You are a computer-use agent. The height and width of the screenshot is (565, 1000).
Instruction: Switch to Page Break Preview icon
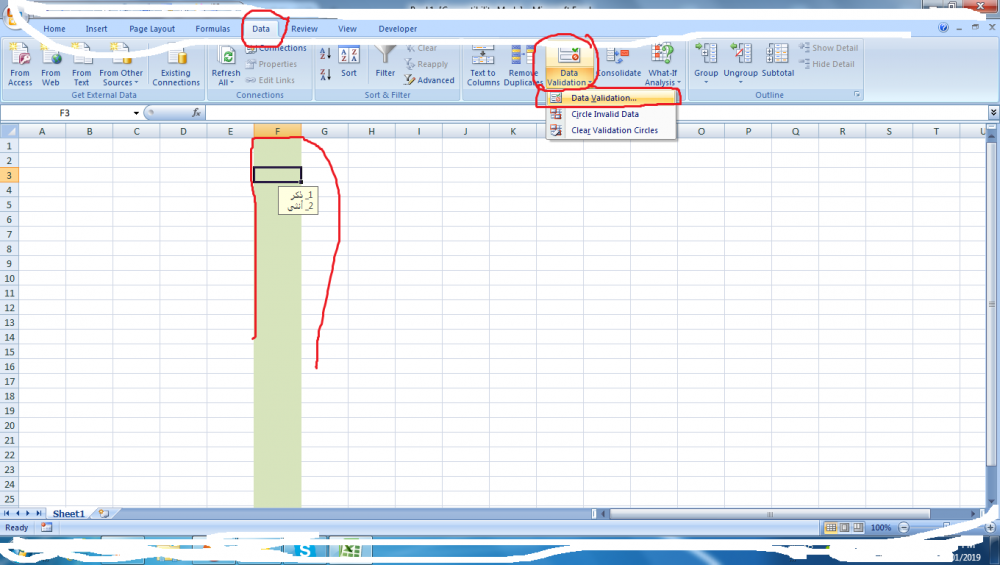pos(858,527)
